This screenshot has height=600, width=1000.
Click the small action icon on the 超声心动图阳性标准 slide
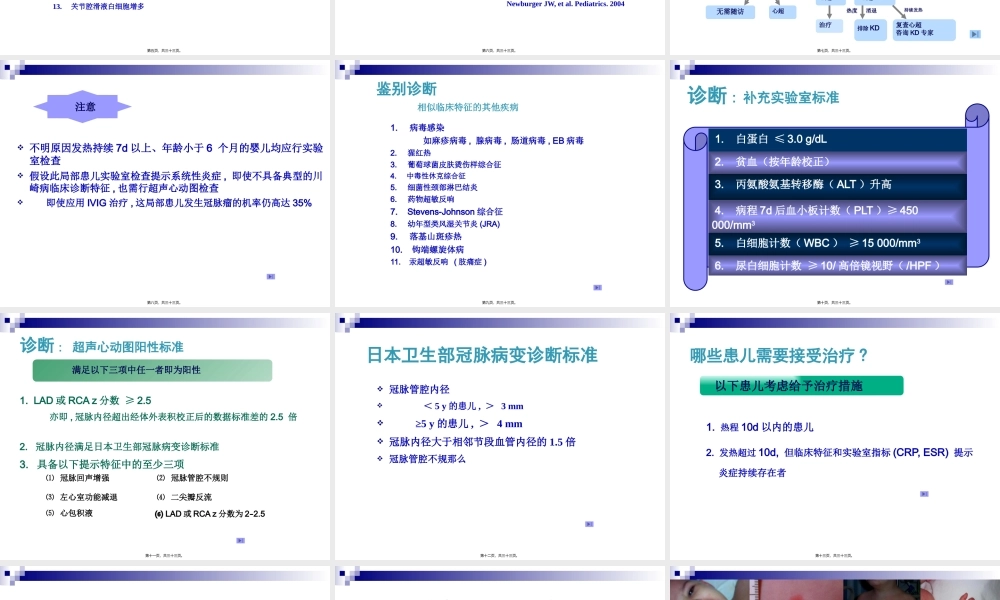point(240,541)
